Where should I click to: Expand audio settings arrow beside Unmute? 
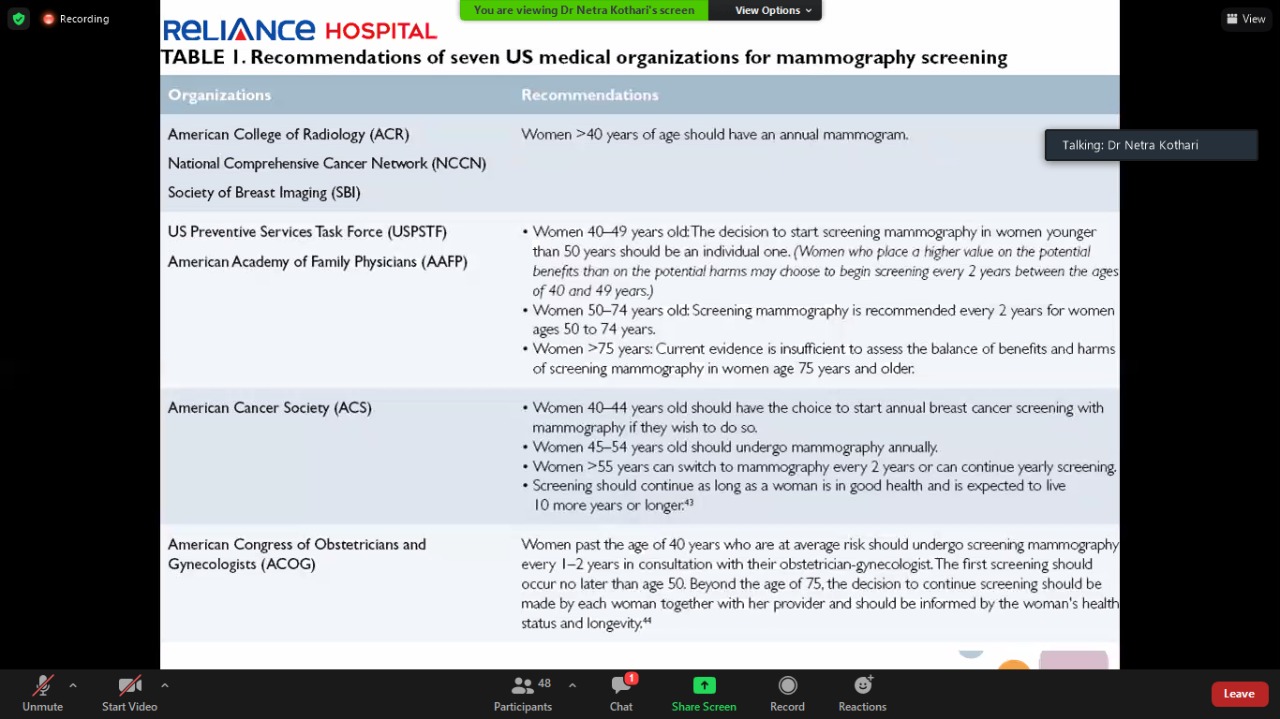pos(73,685)
